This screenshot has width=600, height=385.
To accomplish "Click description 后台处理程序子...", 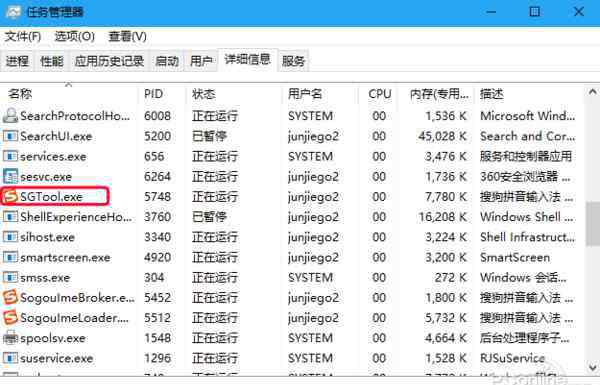I will [x=525, y=338].
